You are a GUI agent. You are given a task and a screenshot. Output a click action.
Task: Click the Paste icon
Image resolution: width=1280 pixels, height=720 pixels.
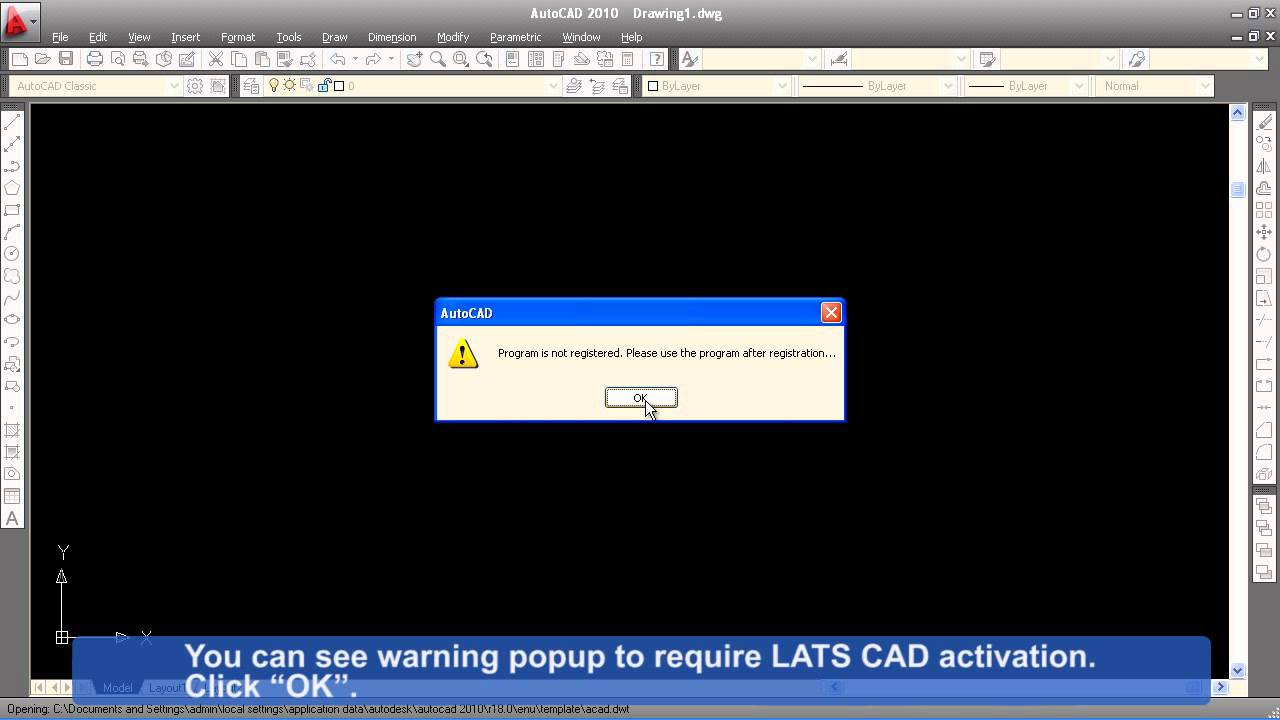pos(262,60)
